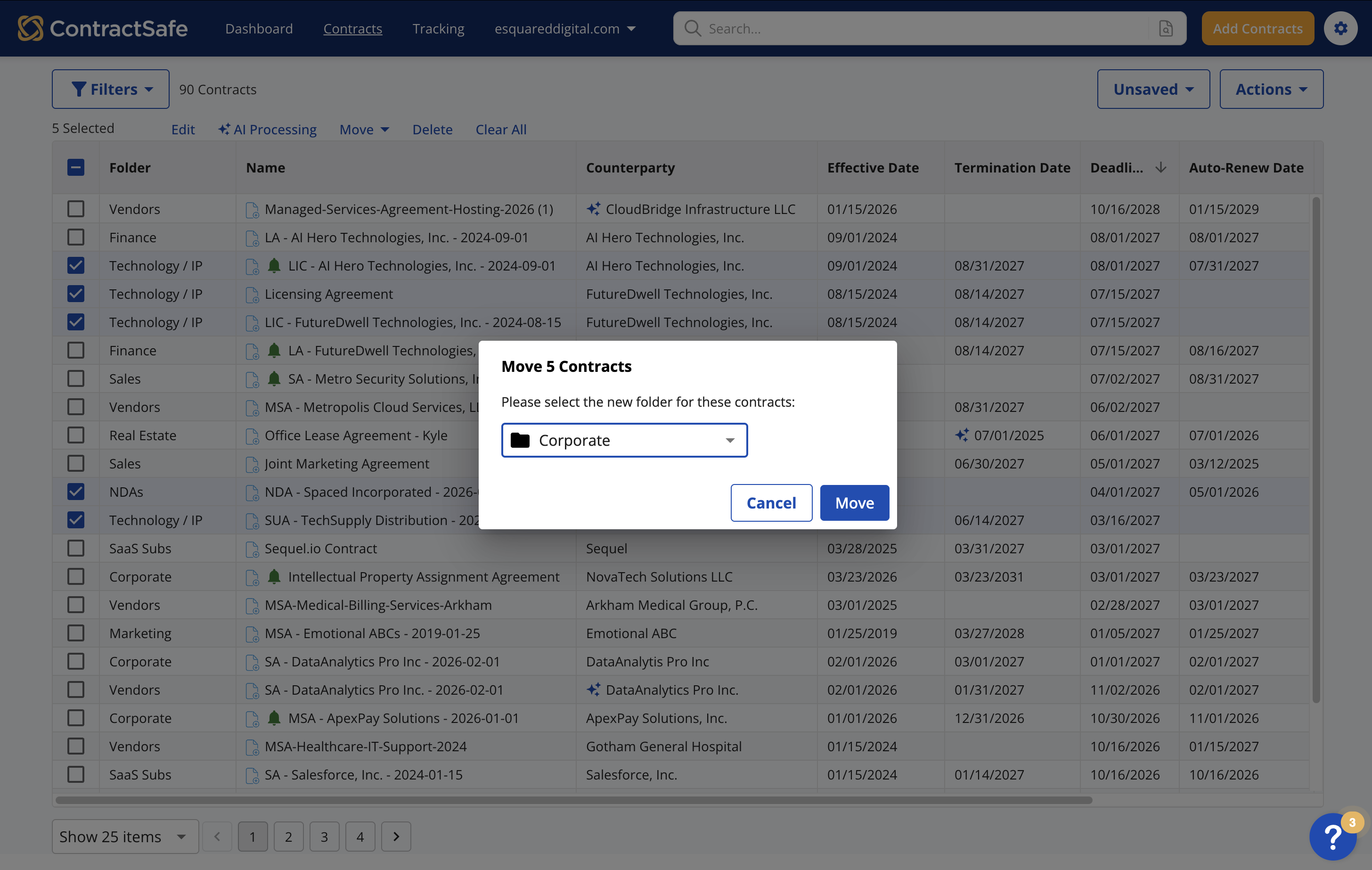Cancel the Move 5 Contracts dialog
This screenshot has height=870, width=1372.
[771, 502]
